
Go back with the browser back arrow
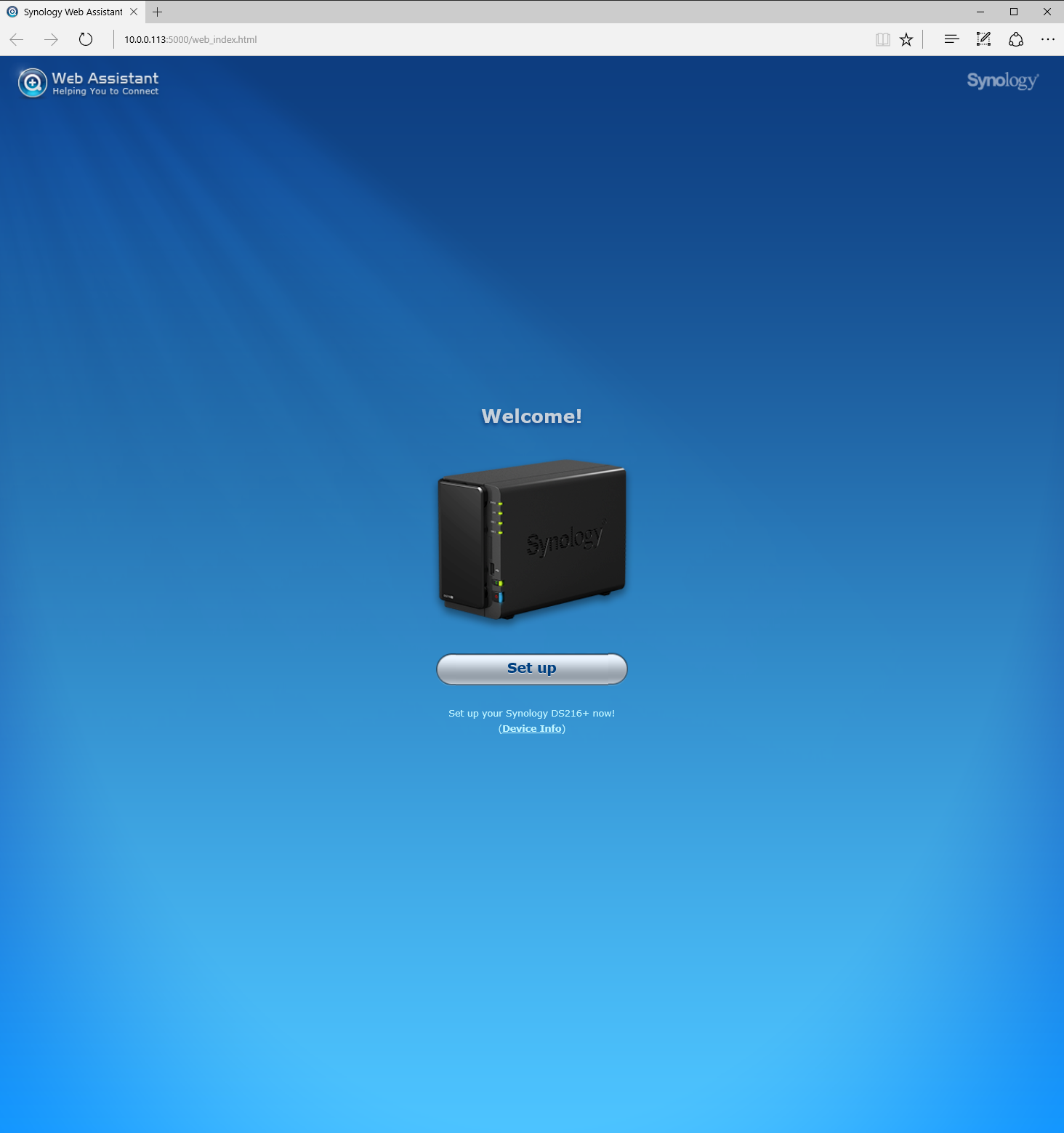(x=17, y=39)
